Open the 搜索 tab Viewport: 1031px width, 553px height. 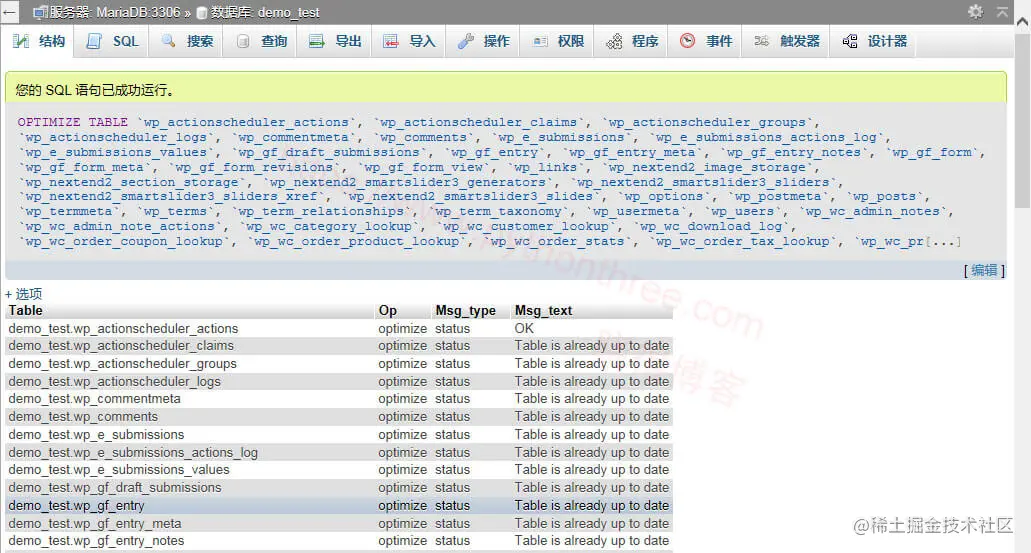click(187, 41)
